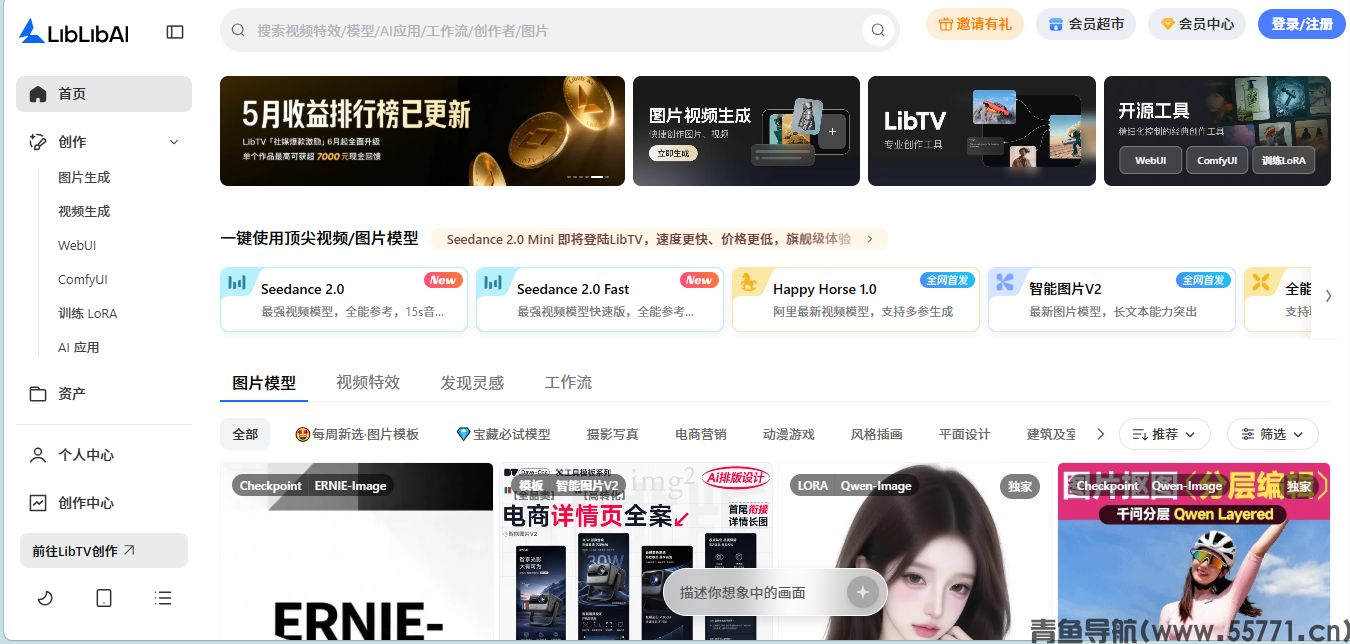Switch to the 视频特效 tab
Viewport: 1350px width, 644px height.
click(368, 382)
